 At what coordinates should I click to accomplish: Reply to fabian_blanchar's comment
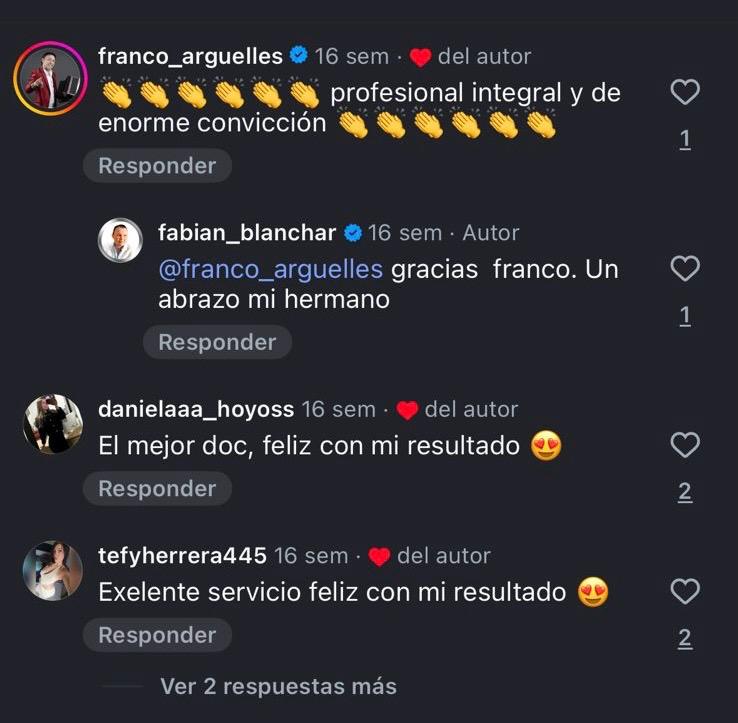(x=217, y=342)
